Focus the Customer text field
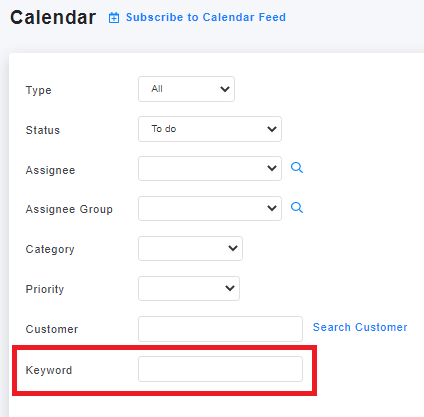The width and height of the screenshot is (424, 417). (220, 329)
